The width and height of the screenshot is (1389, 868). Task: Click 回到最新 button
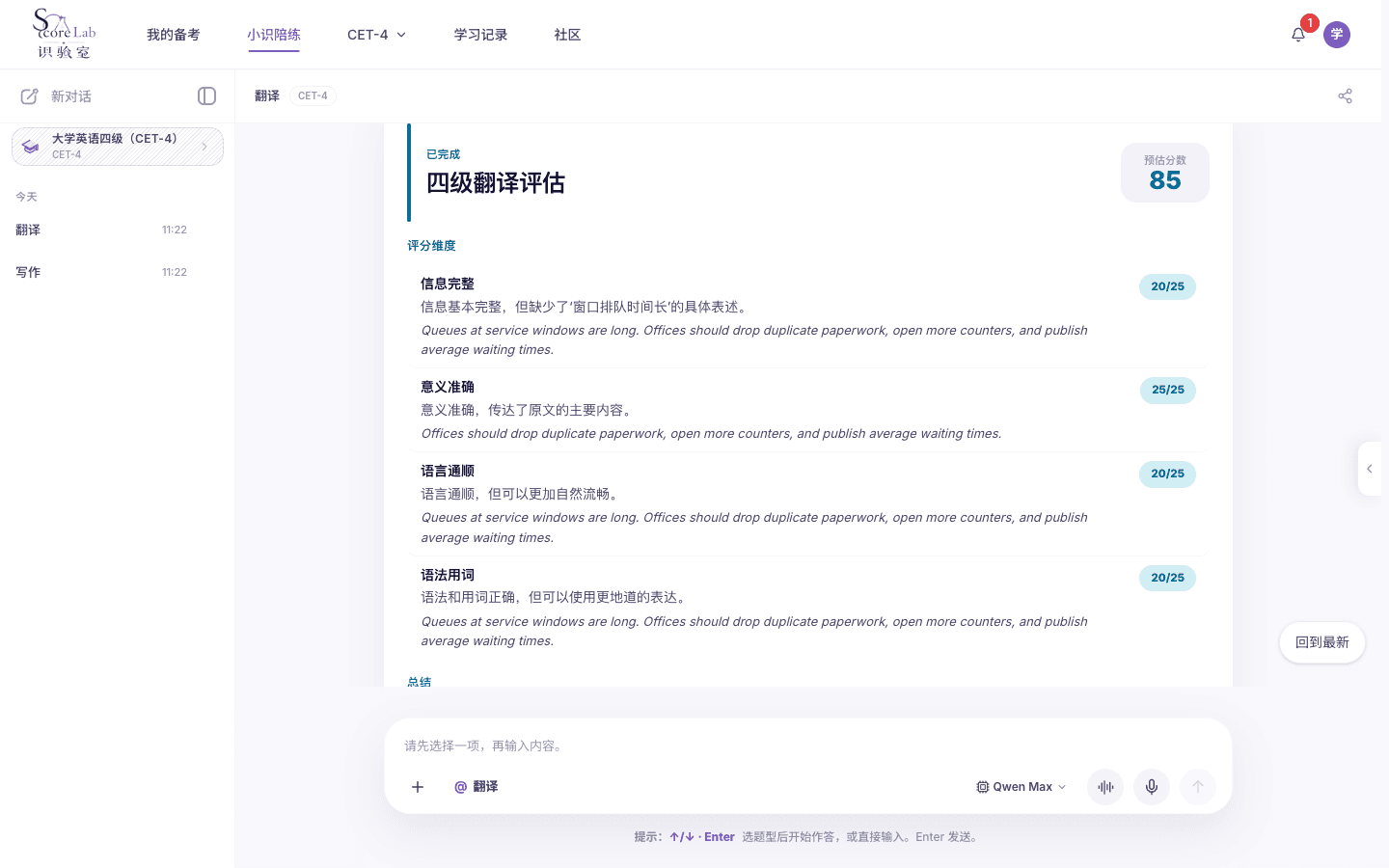[1322, 642]
